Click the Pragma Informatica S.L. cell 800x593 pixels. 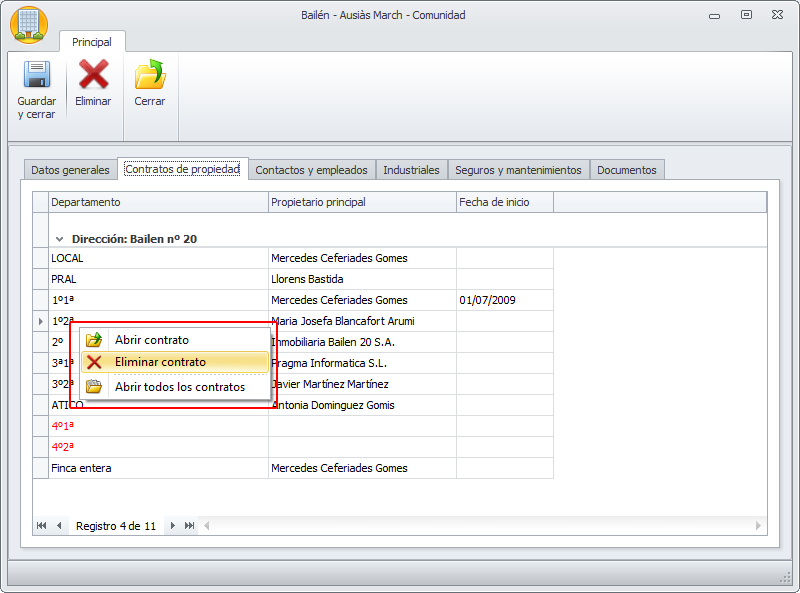[x=362, y=363]
